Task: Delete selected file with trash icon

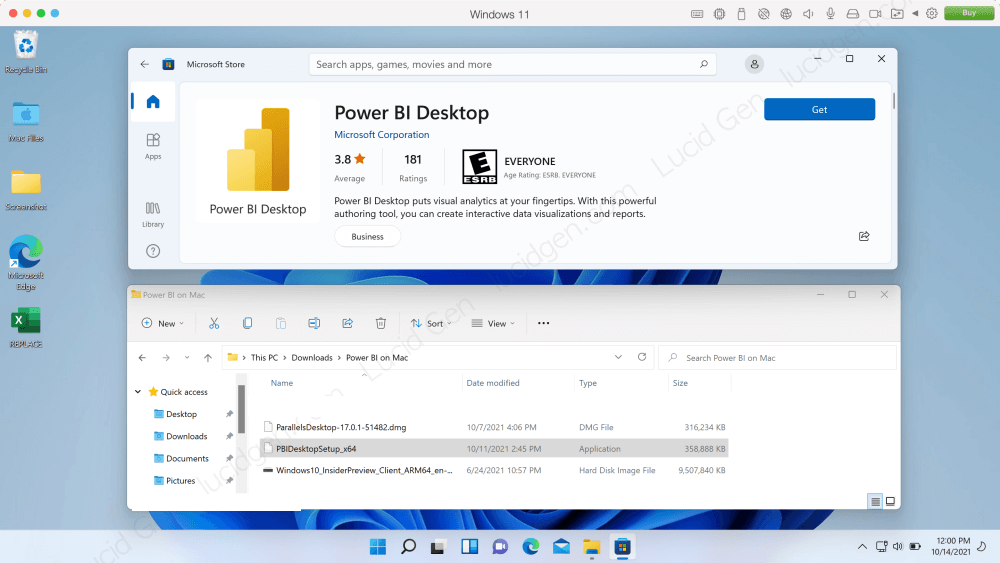Action: point(381,323)
